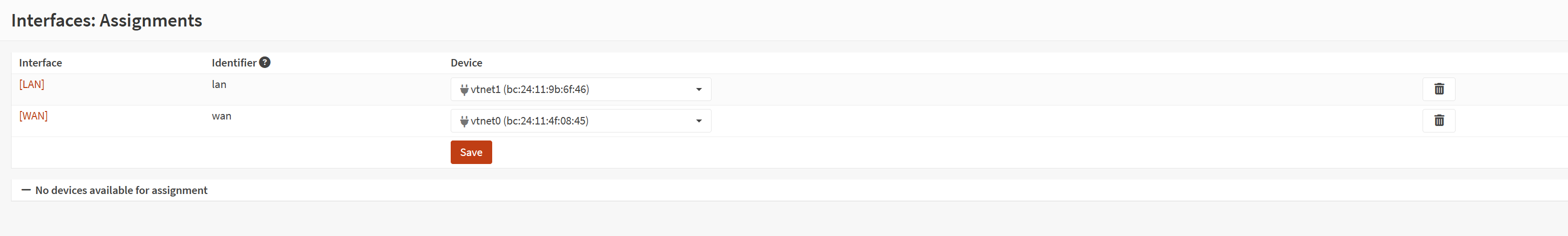
Task: Expand the LAN device dropdown arrow
Action: tap(699, 89)
